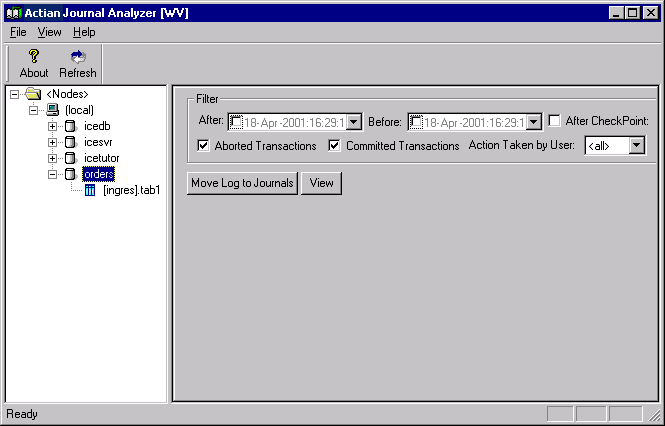Open the File menu

[x=18, y=32]
